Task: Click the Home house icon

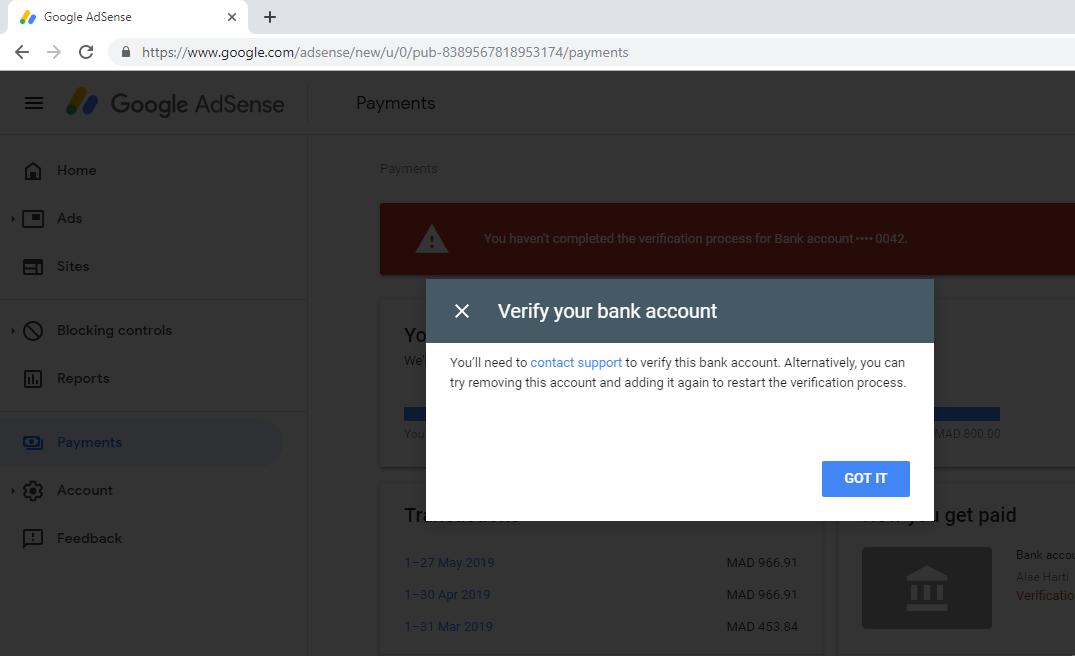Action: pyautogui.click(x=33, y=171)
